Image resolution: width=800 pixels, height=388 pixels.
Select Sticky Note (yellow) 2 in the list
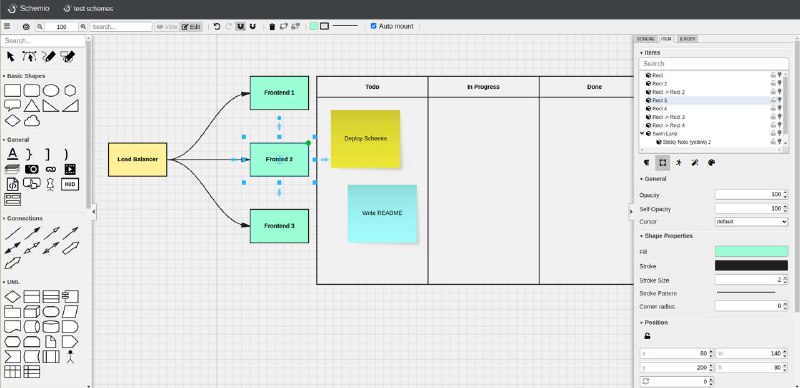[687, 142]
